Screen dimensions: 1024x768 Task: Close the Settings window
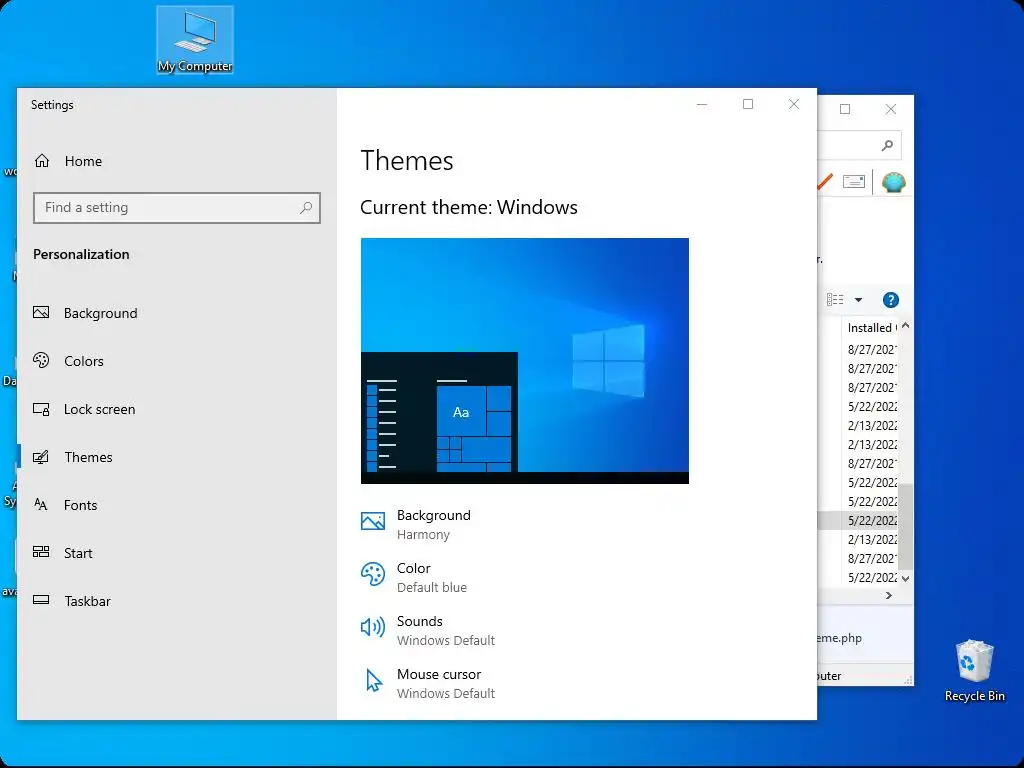[x=793, y=104]
